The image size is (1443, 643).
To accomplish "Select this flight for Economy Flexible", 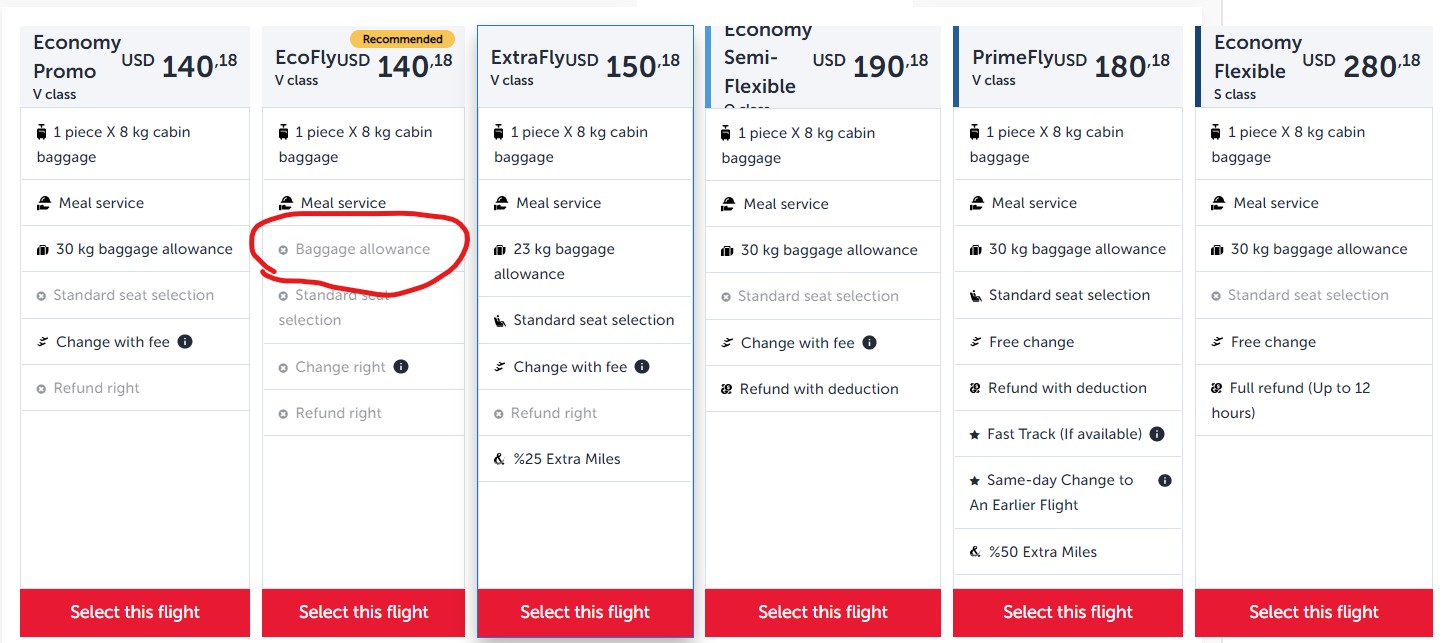I will tap(1313, 612).
